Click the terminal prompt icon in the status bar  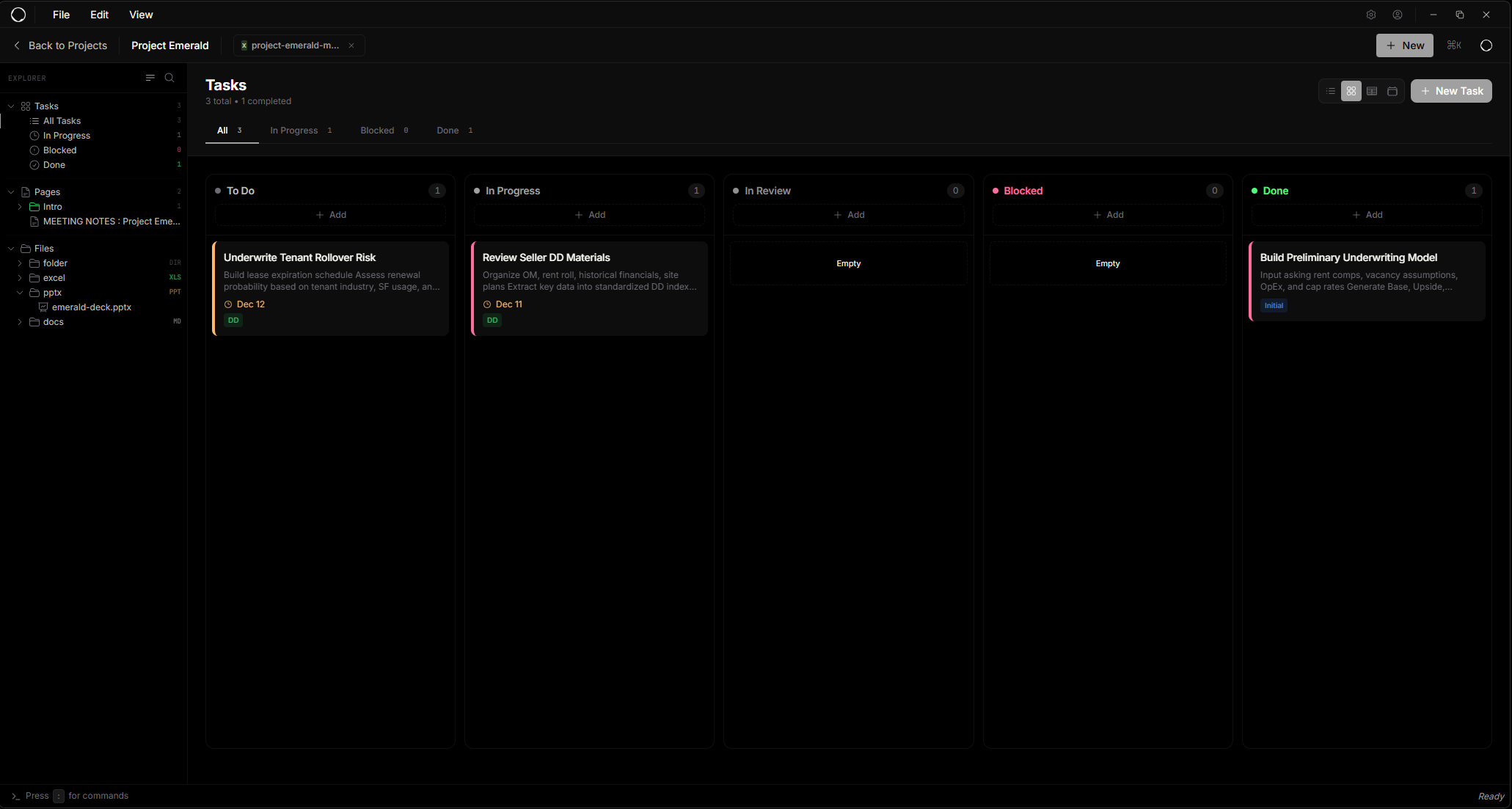pos(16,796)
